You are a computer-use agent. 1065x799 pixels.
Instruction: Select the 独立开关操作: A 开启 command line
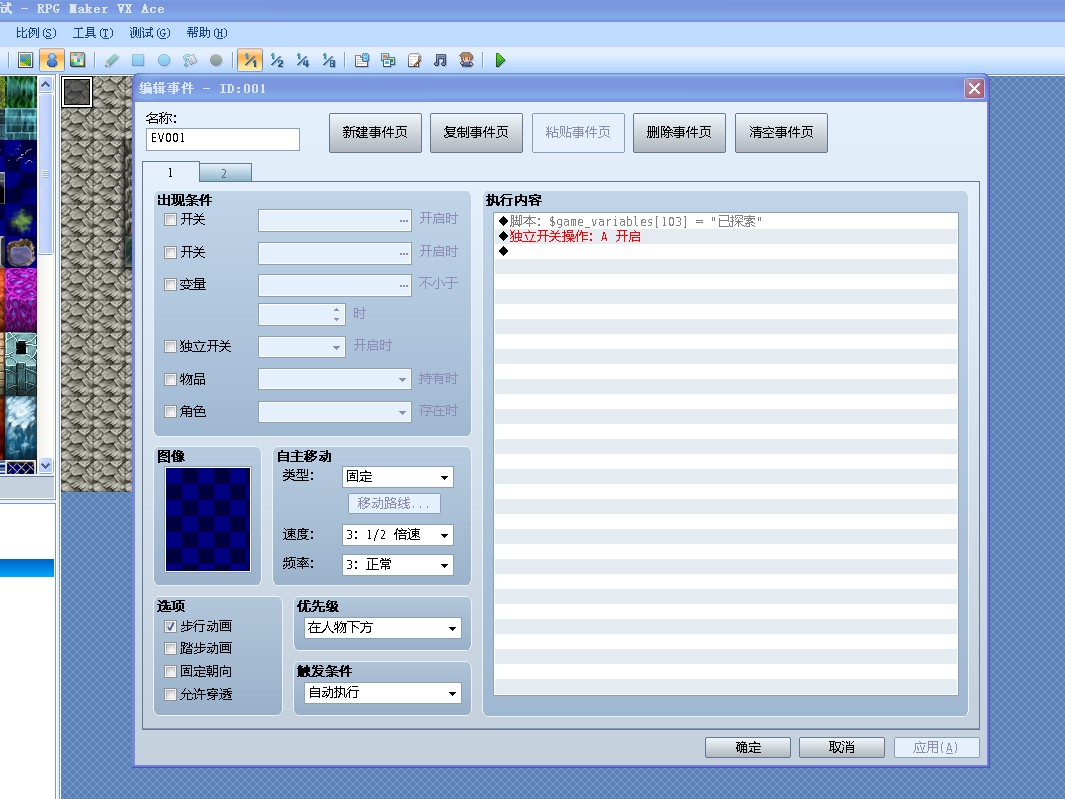tap(726, 236)
